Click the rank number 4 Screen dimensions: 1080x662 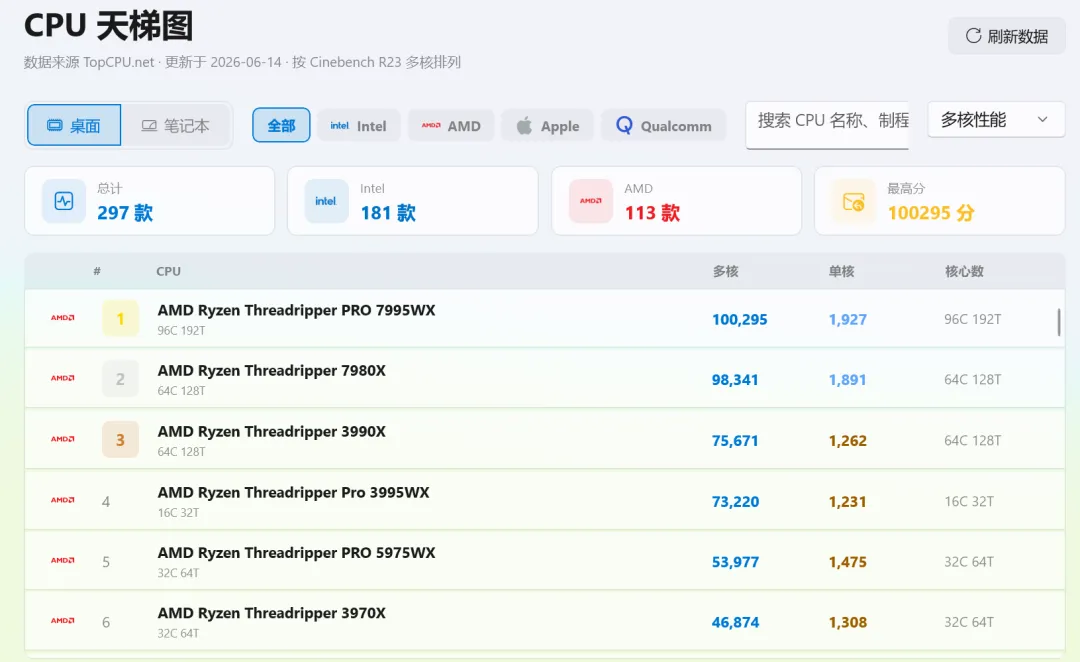pyautogui.click(x=106, y=501)
